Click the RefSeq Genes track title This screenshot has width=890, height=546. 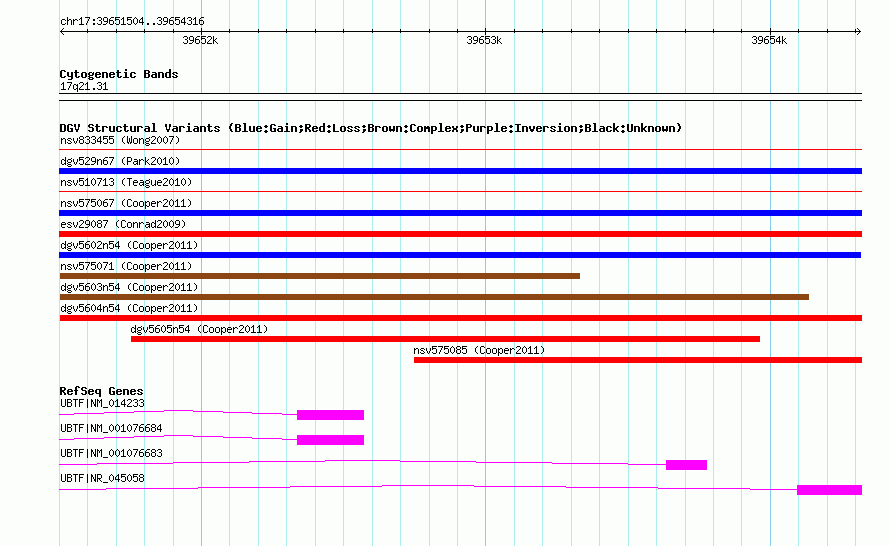click(x=101, y=391)
